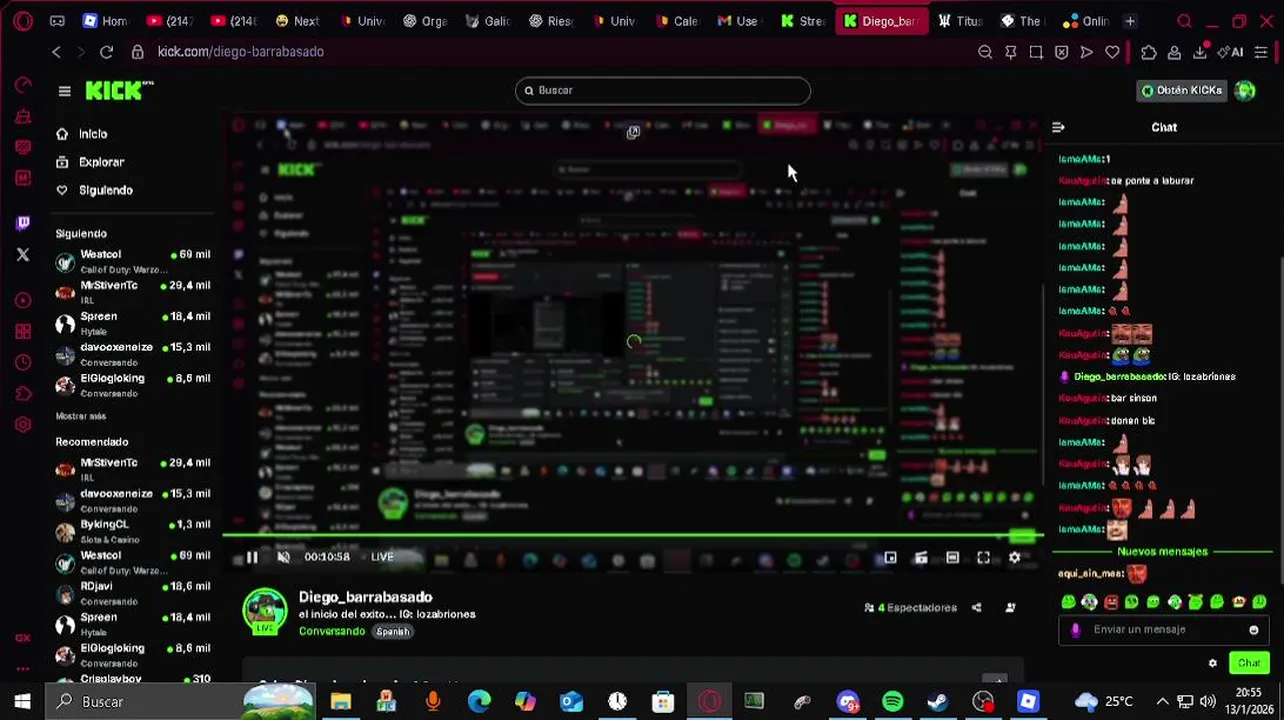
Task: Open X Twitter in Opera sidebar
Action: click(23, 255)
